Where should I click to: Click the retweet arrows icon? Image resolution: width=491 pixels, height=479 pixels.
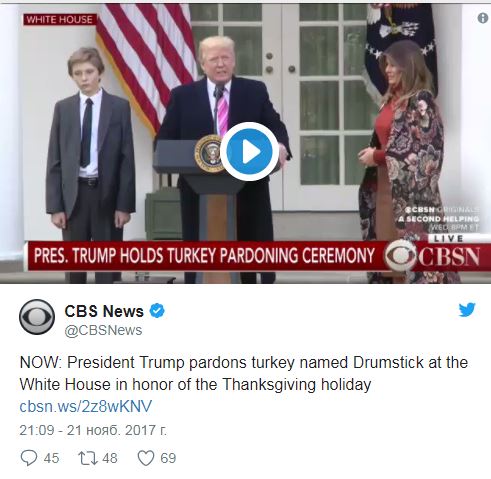(88, 458)
